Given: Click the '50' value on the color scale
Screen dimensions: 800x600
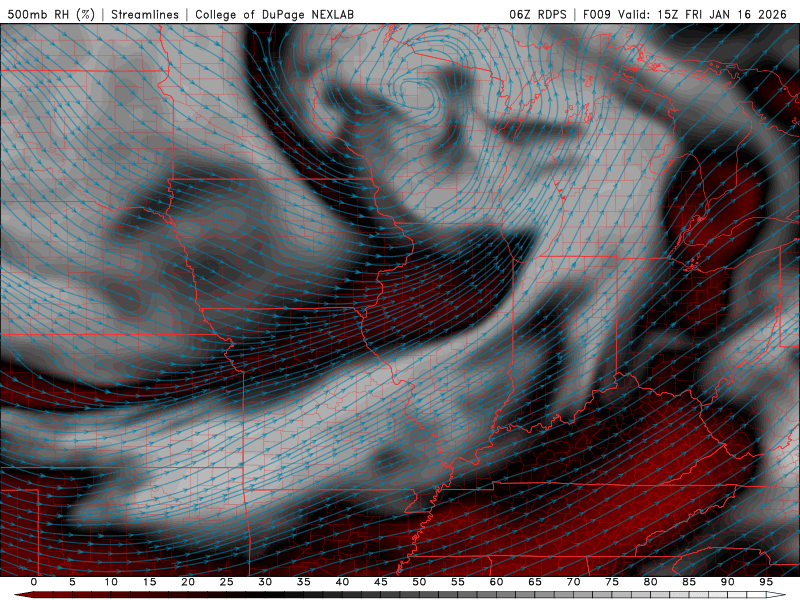Looking at the screenshot, I should pyautogui.click(x=419, y=582).
